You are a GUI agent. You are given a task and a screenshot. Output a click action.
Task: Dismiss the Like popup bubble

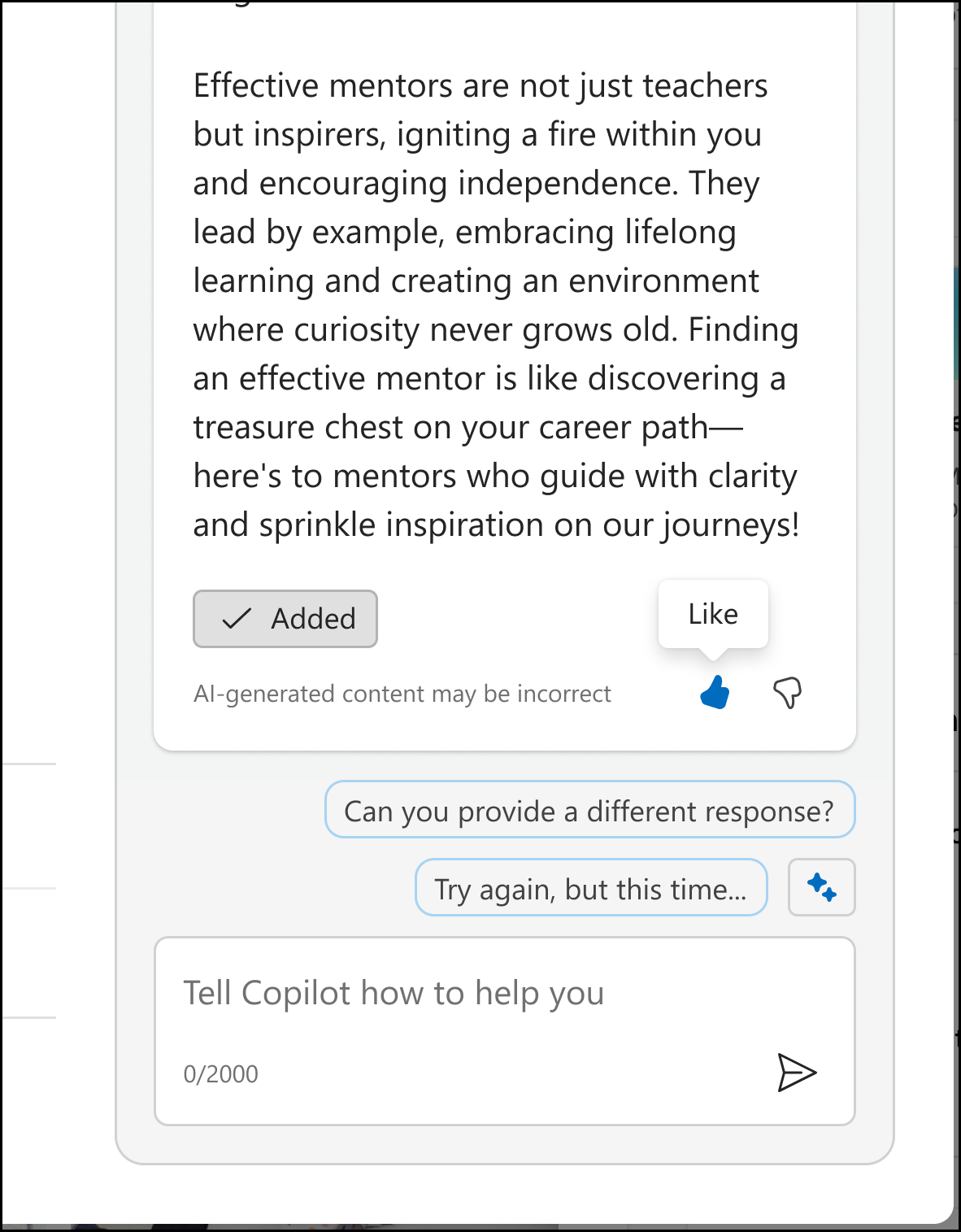click(712, 614)
